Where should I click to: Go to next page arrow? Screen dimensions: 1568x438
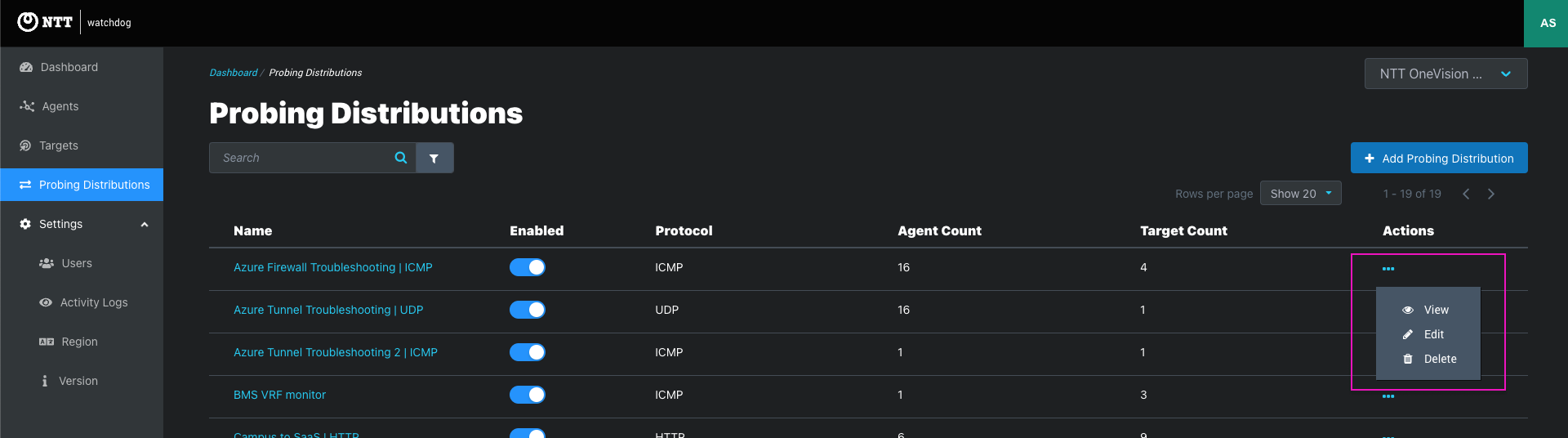(x=1491, y=194)
